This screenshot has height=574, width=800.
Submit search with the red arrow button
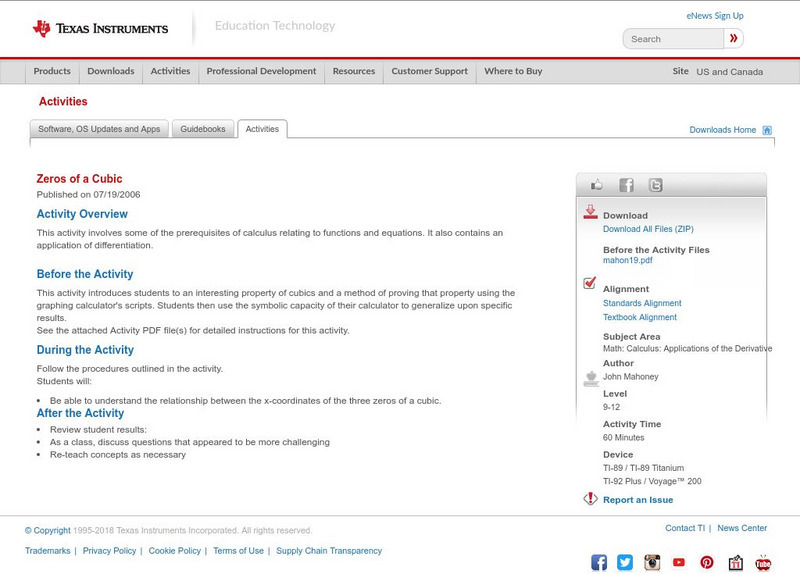pos(733,38)
